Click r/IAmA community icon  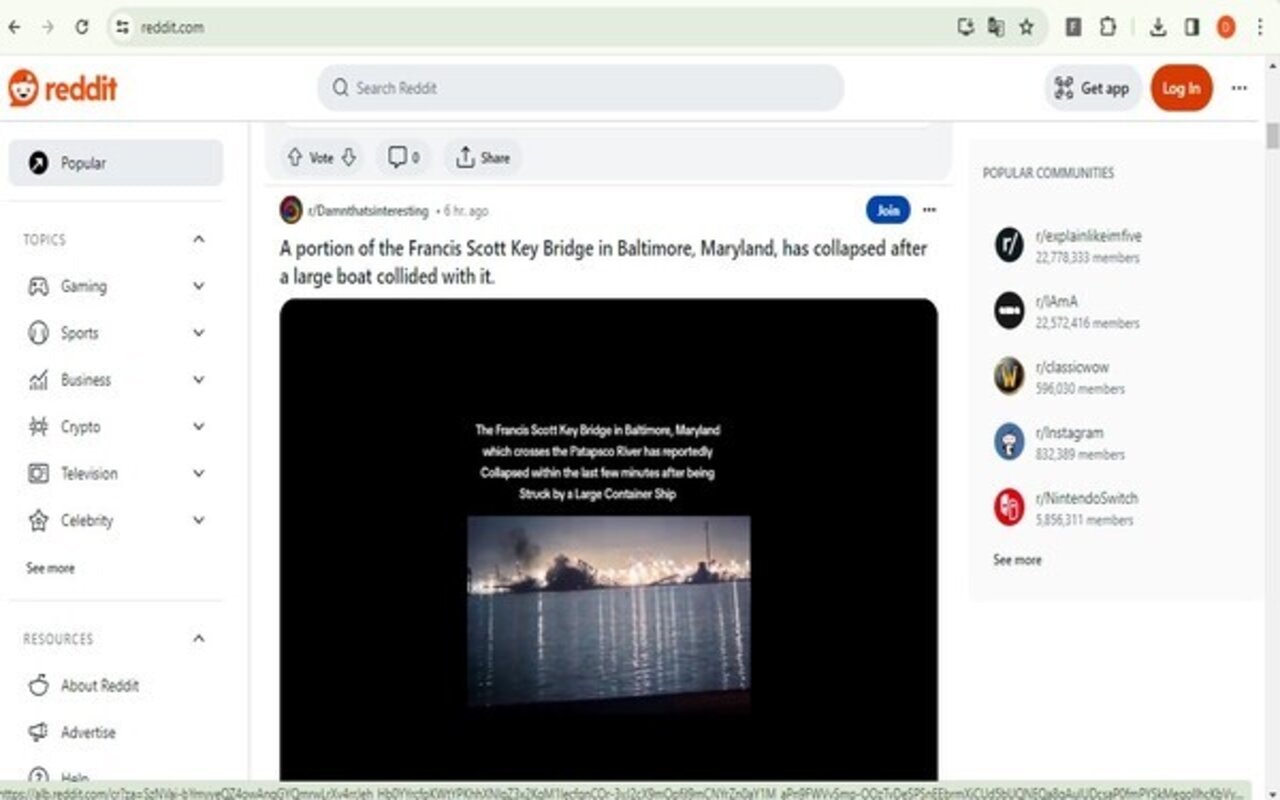(1009, 310)
